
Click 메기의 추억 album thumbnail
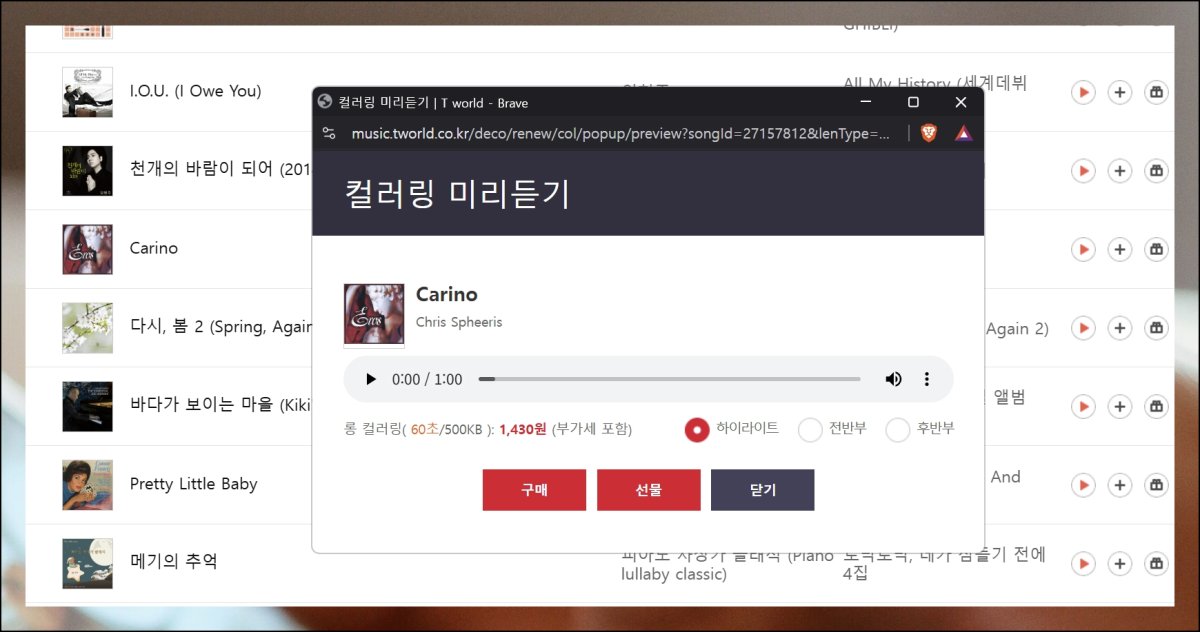(x=87, y=563)
